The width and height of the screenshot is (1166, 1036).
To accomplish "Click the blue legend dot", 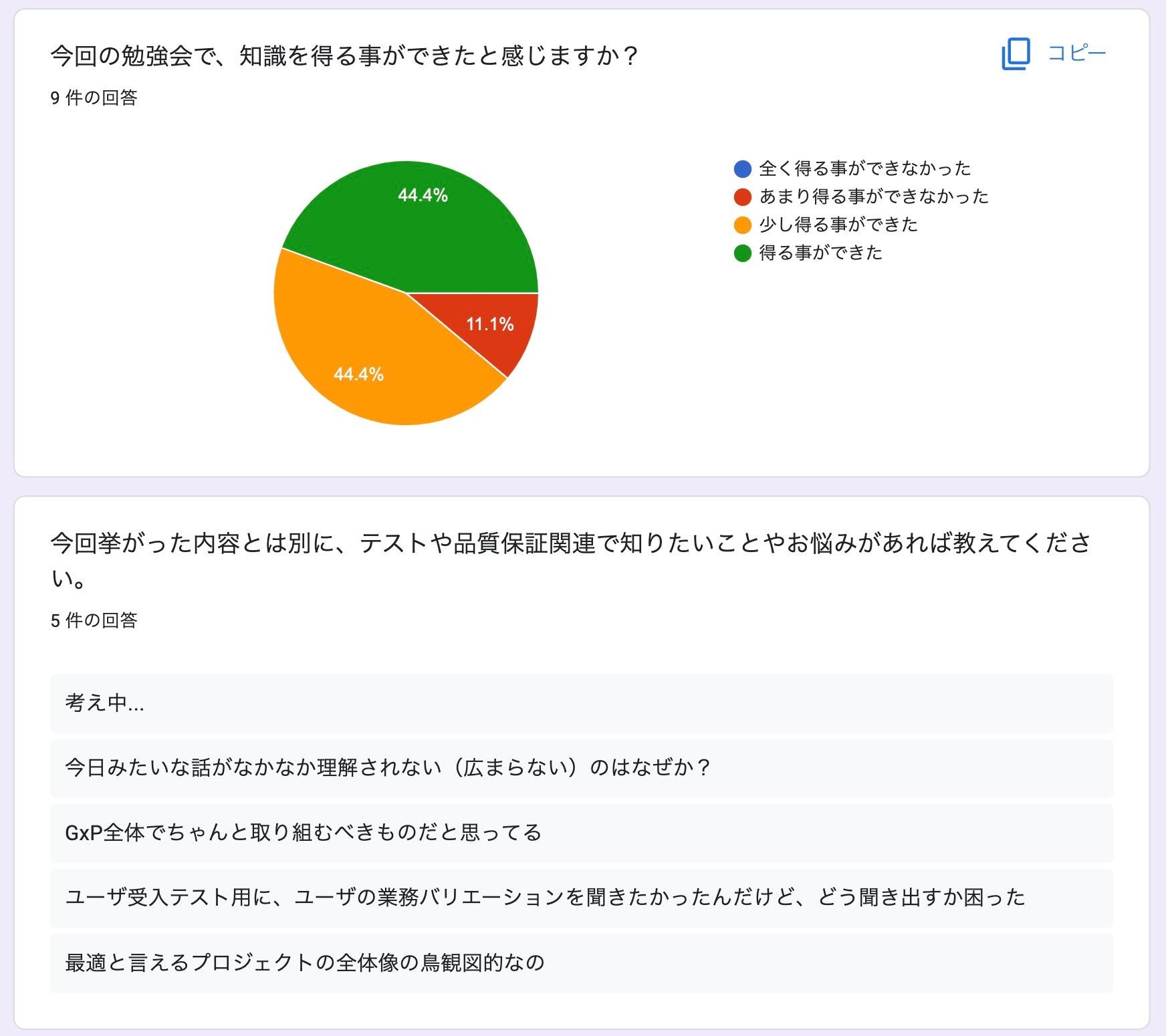I will [x=743, y=168].
